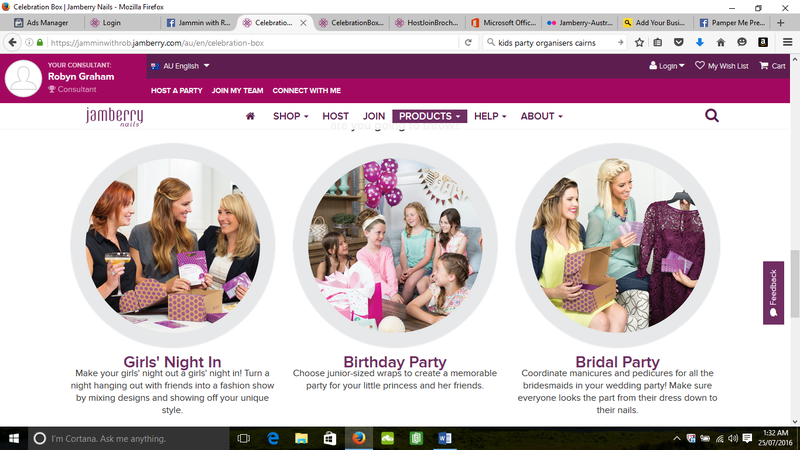The height and width of the screenshot is (450, 800).
Task: Open the Cart
Action: [x=772, y=66]
